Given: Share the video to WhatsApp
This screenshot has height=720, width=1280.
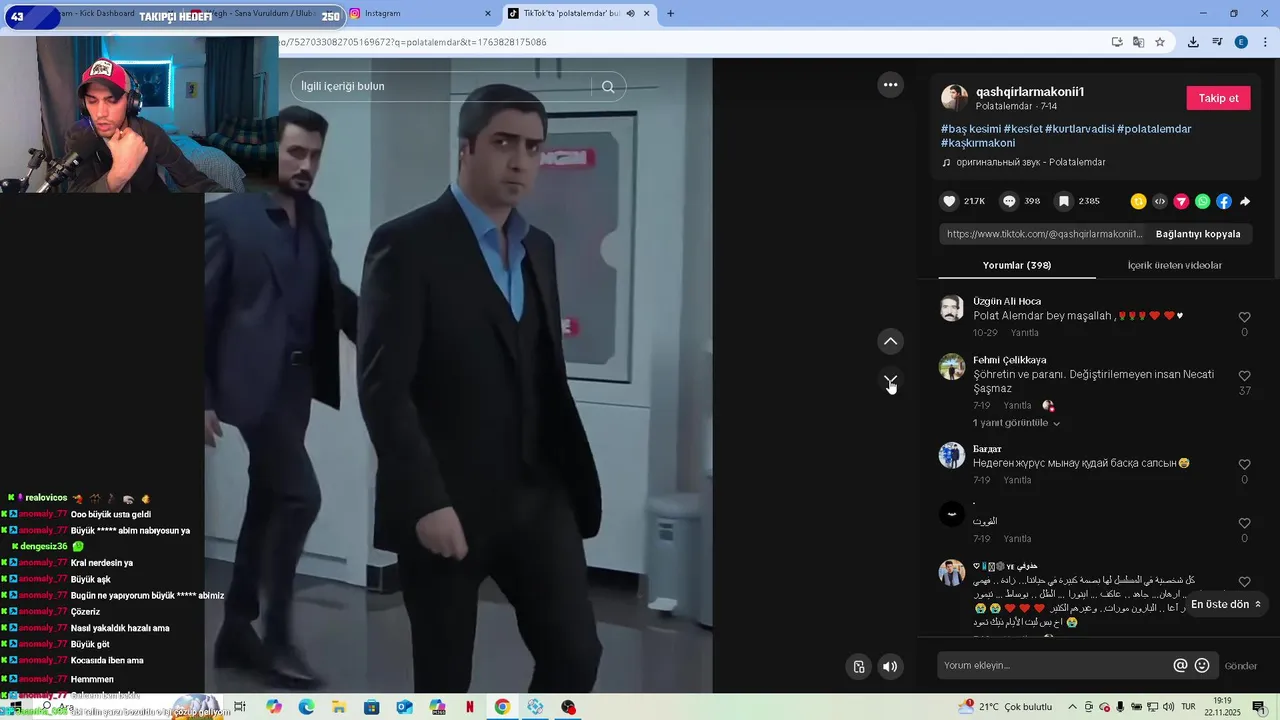Looking at the screenshot, I should point(1202,201).
